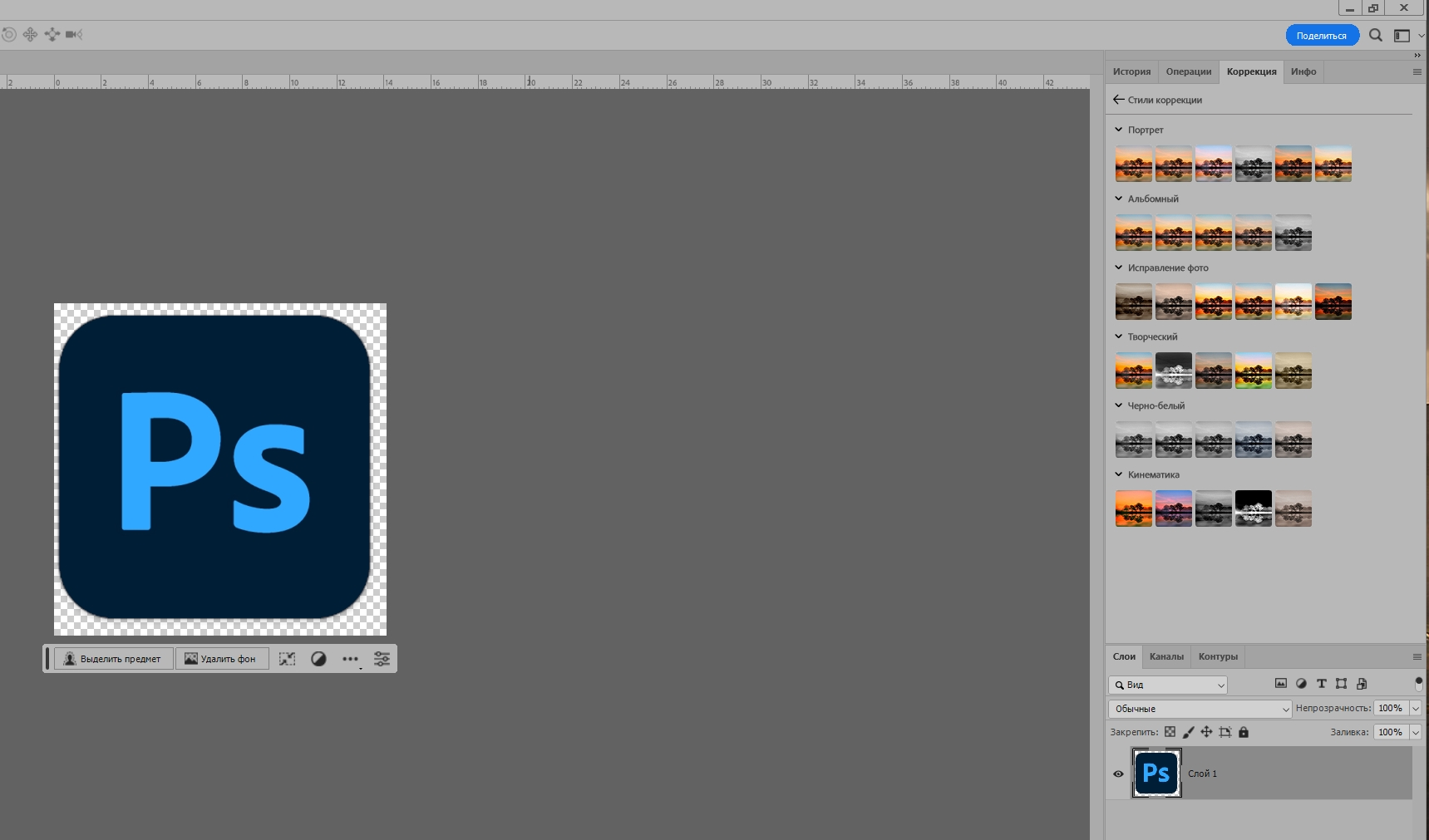Open the three-dots more options icon

(x=350, y=659)
